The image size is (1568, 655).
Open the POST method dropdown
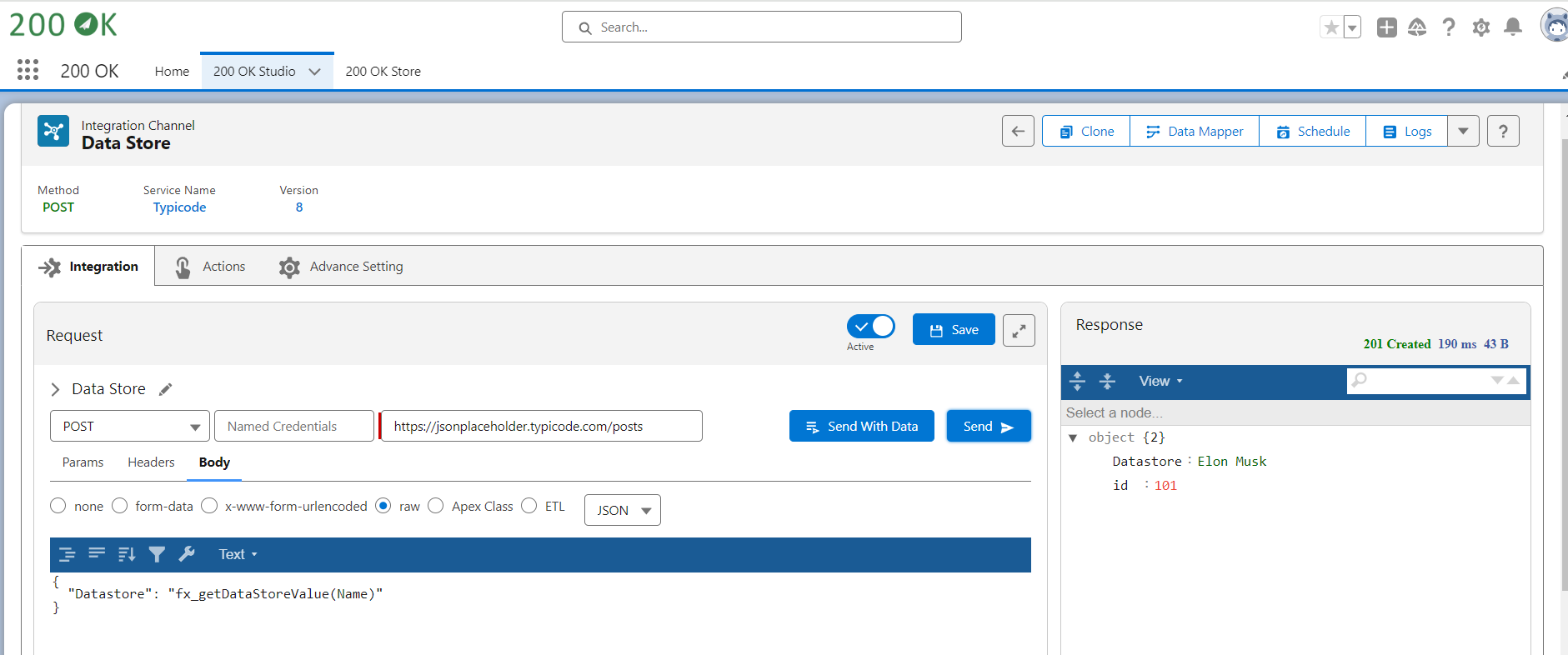pyautogui.click(x=129, y=426)
